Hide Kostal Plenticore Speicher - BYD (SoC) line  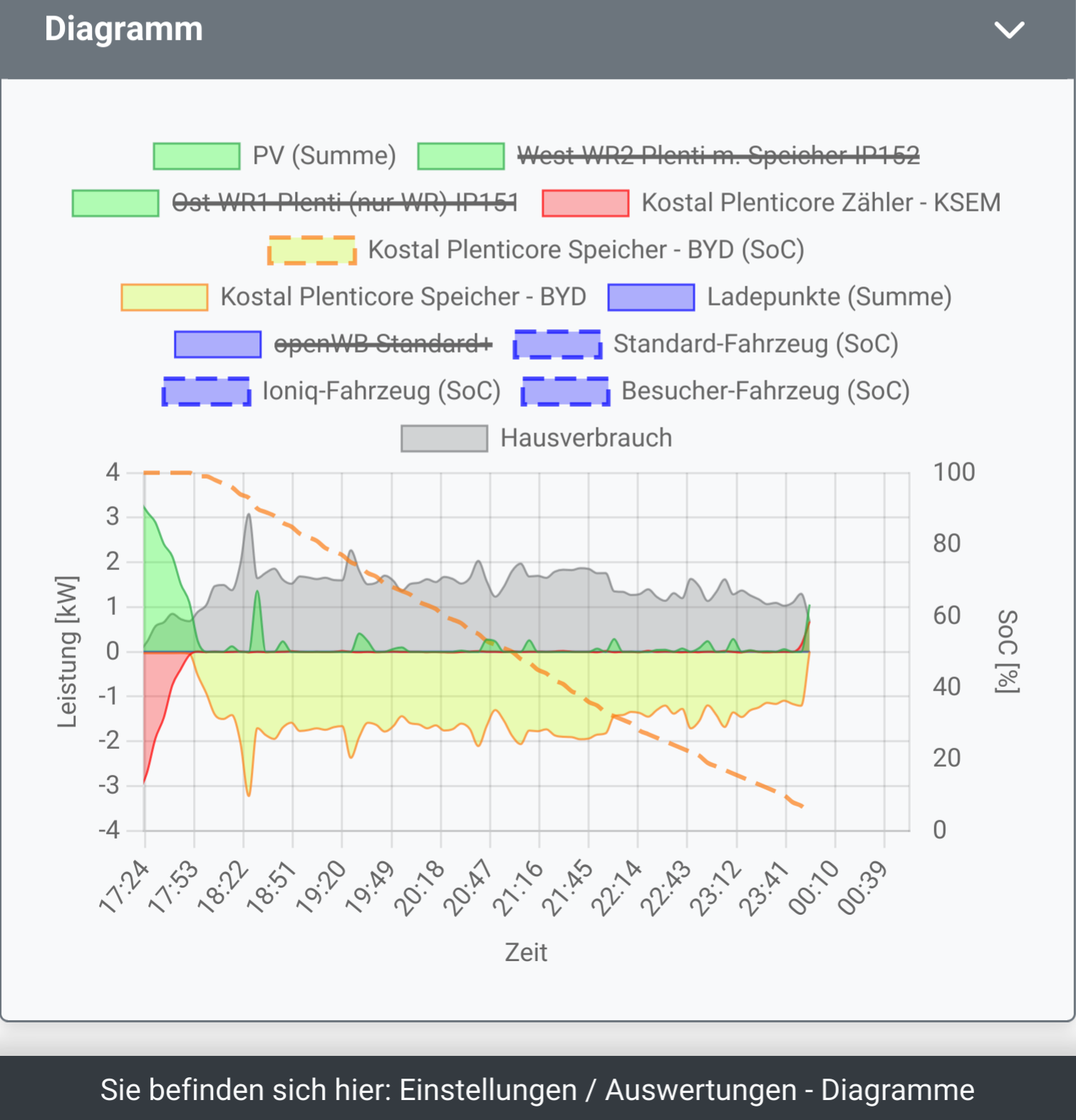pos(586,250)
